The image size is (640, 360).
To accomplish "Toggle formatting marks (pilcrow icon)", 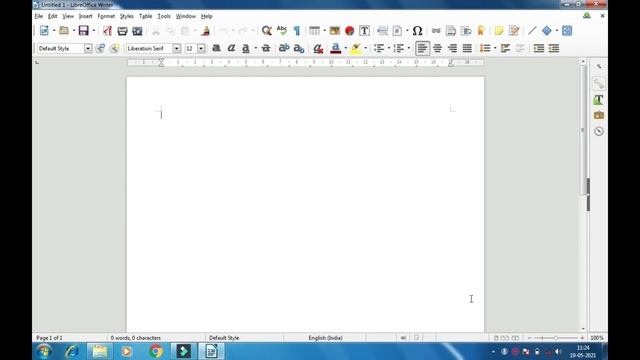I will [297, 31].
